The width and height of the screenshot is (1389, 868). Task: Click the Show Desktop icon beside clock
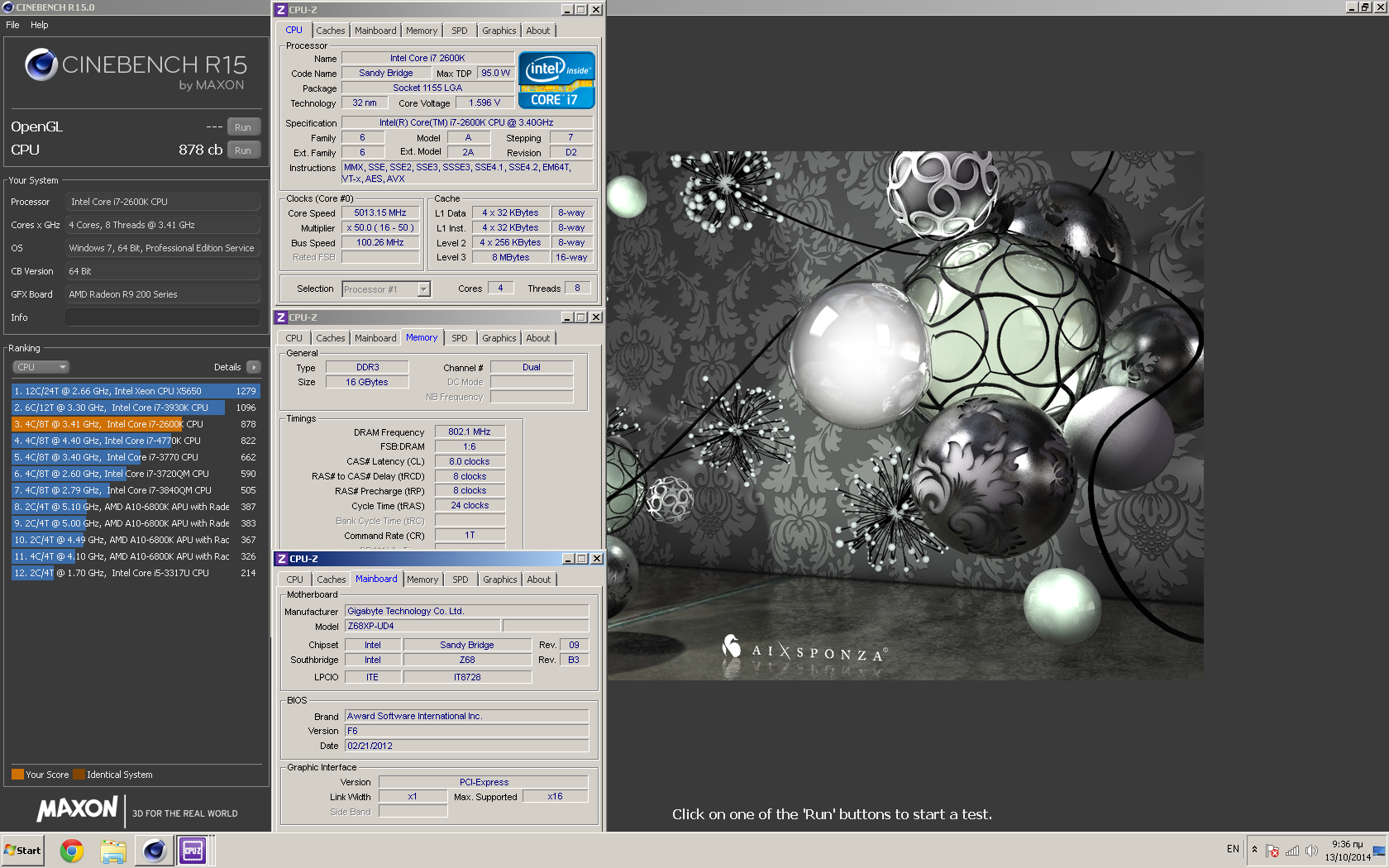pyautogui.click(x=1379, y=851)
